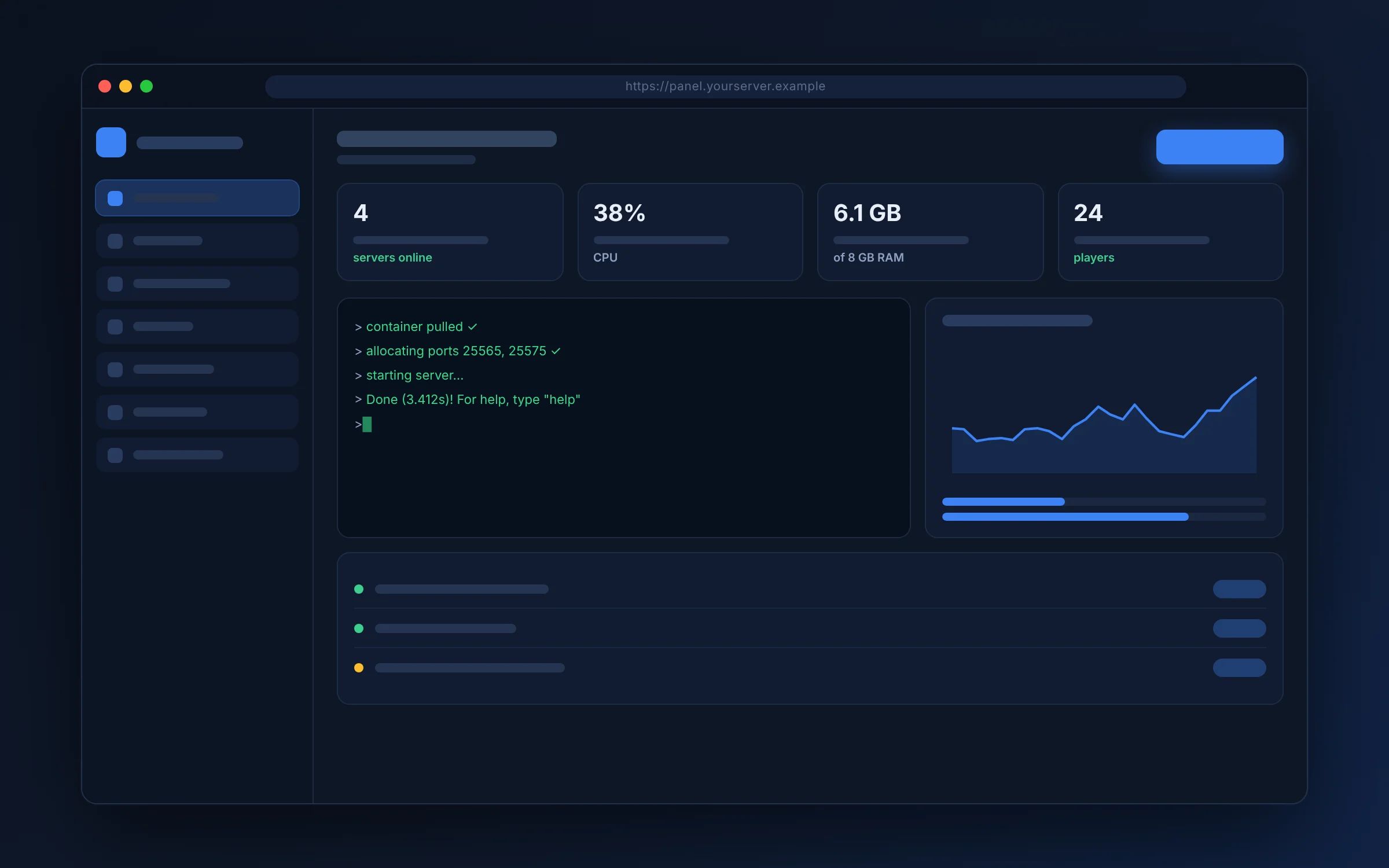Open the '24 players' stat card
Screen dimensions: 1389x868
pyautogui.click(x=1170, y=232)
